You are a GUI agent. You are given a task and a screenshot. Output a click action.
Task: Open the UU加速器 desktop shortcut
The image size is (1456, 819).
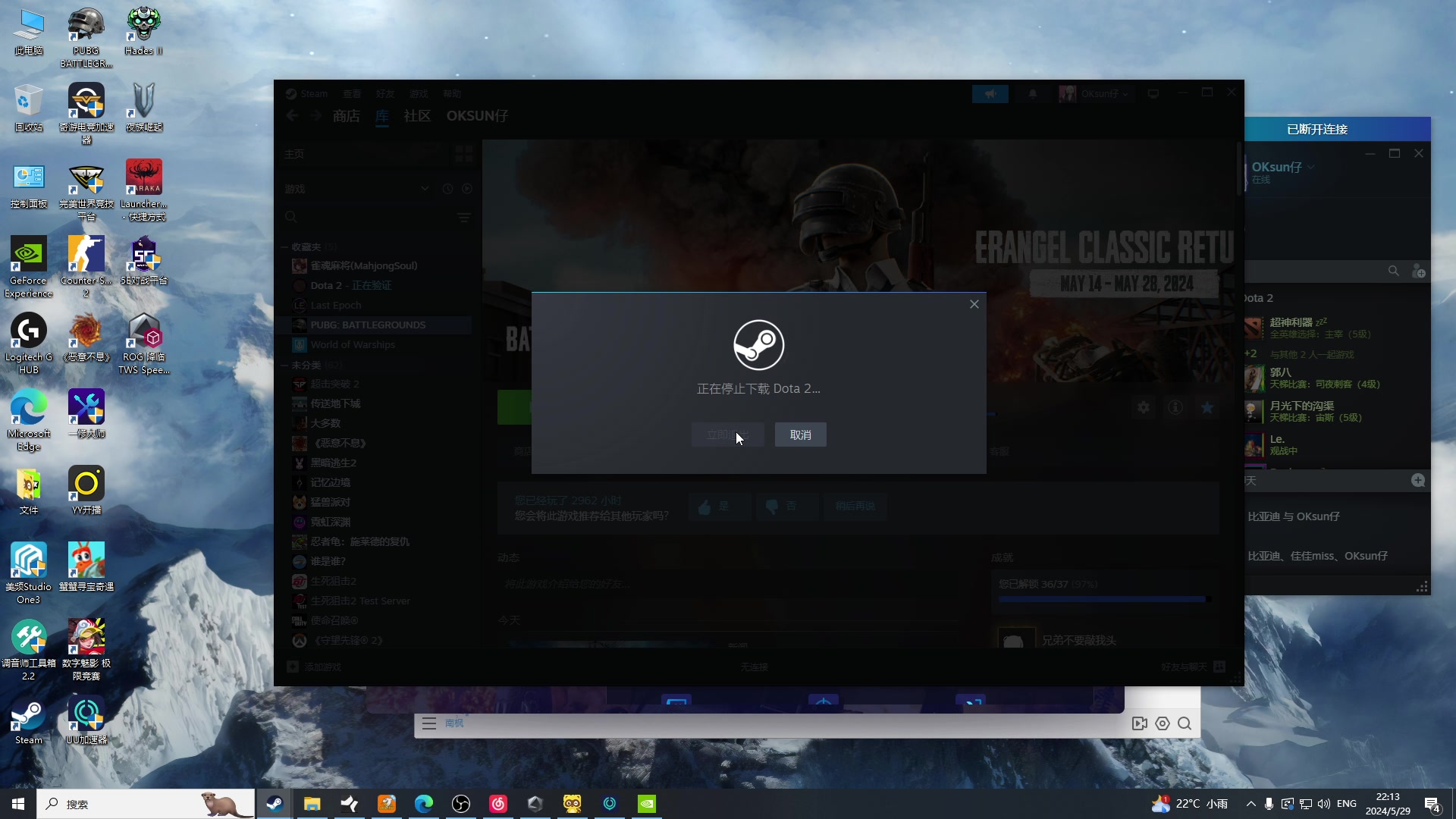click(86, 720)
